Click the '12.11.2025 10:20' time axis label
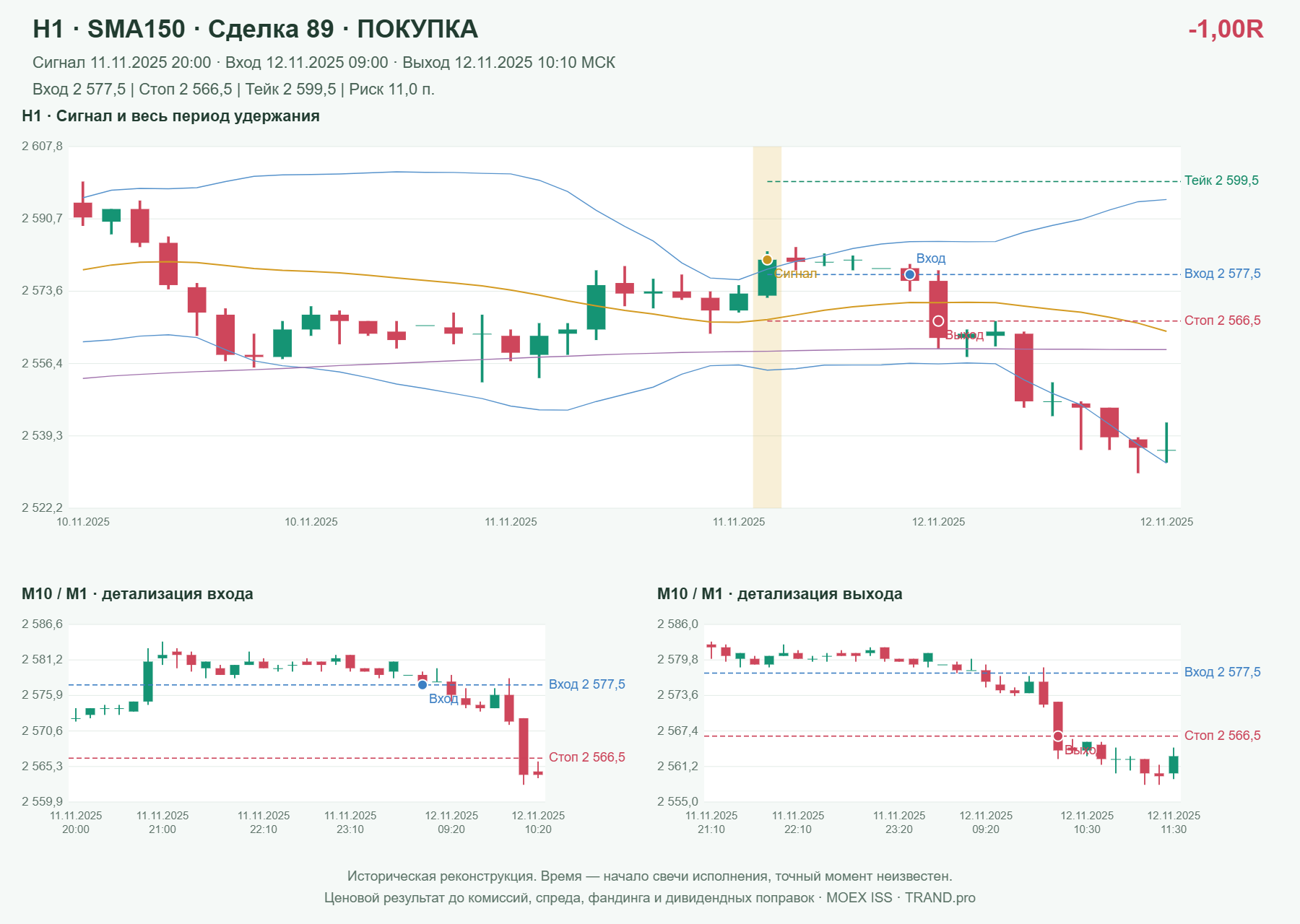1300x924 pixels. click(x=538, y=822)
